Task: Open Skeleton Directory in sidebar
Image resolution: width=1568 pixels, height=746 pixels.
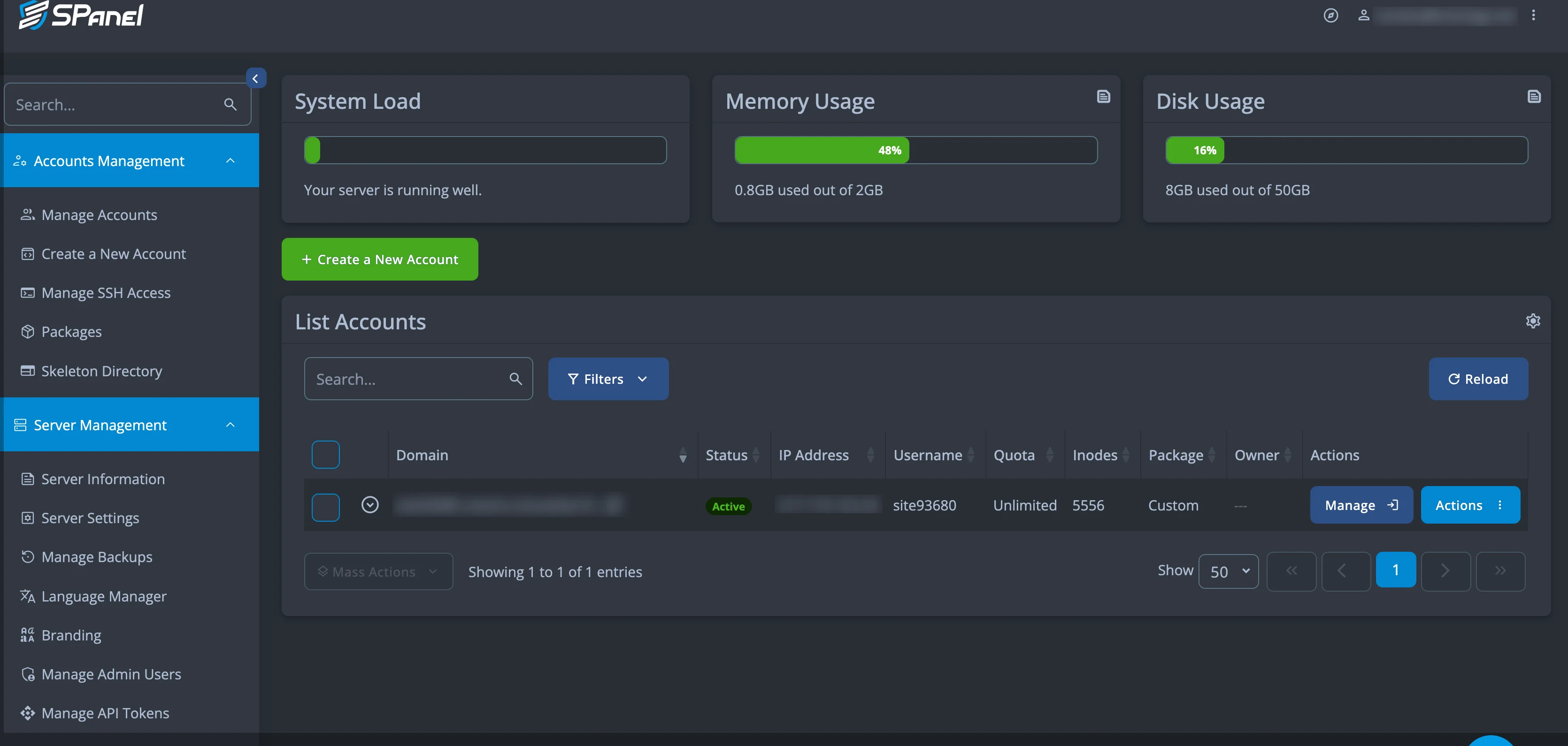Action: pos(102,371)
